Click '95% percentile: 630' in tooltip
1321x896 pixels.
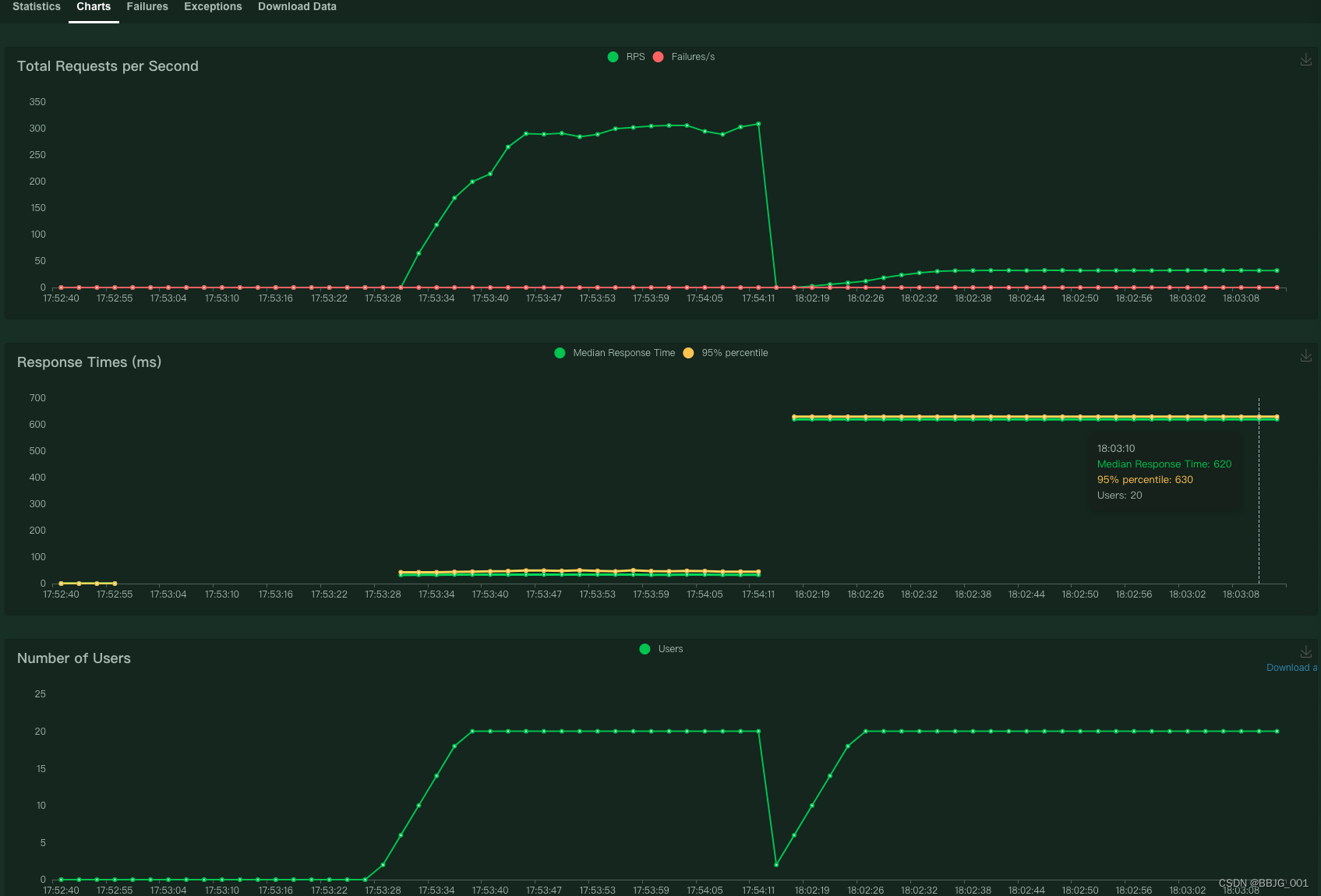click(1145, 480)
